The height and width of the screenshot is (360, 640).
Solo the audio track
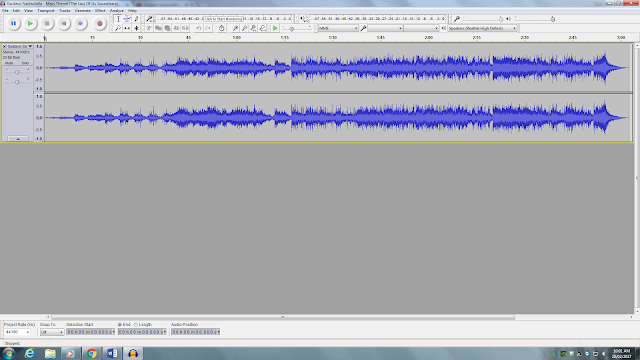coord(25,63)
